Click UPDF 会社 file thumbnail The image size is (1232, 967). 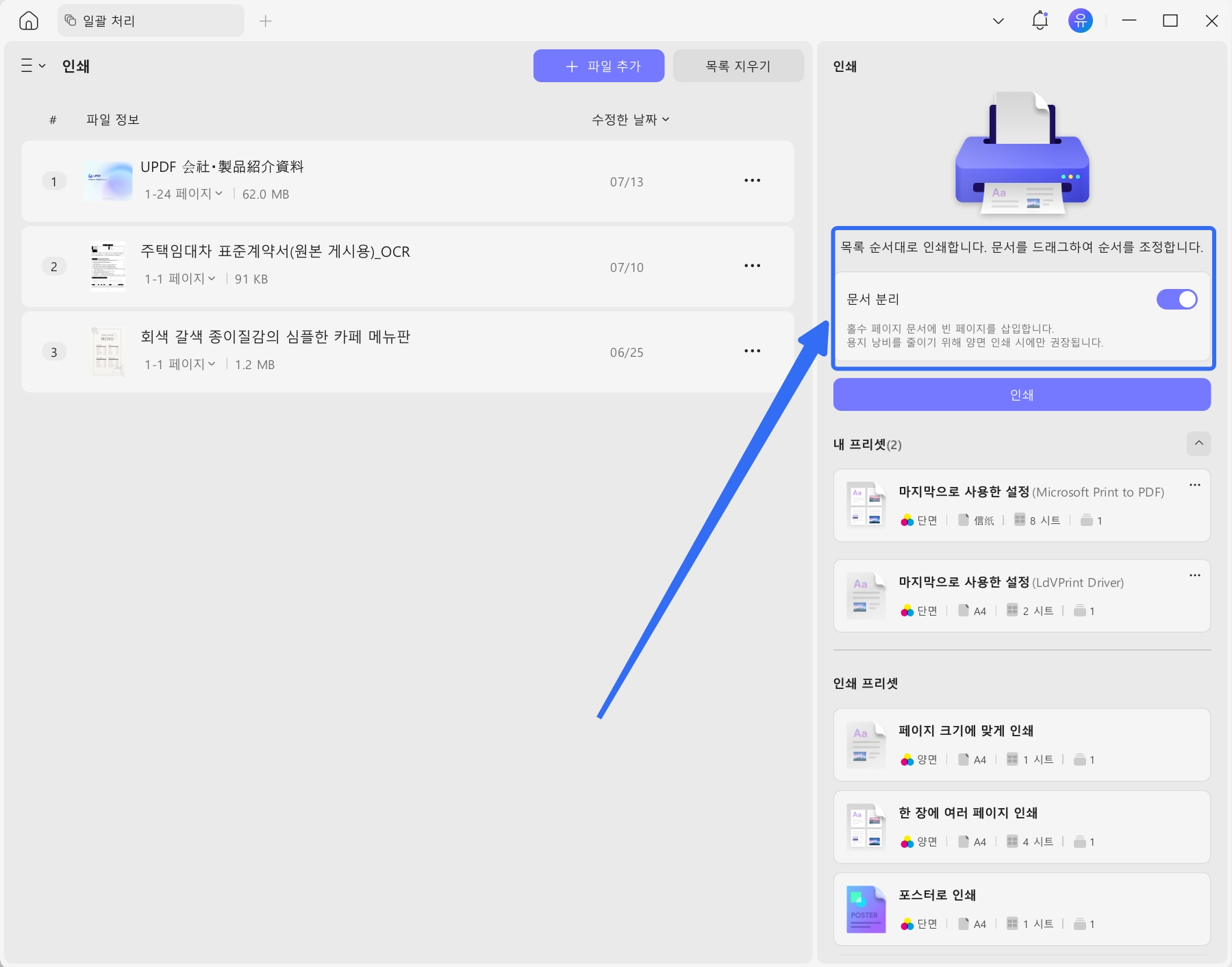click(108, 181)
